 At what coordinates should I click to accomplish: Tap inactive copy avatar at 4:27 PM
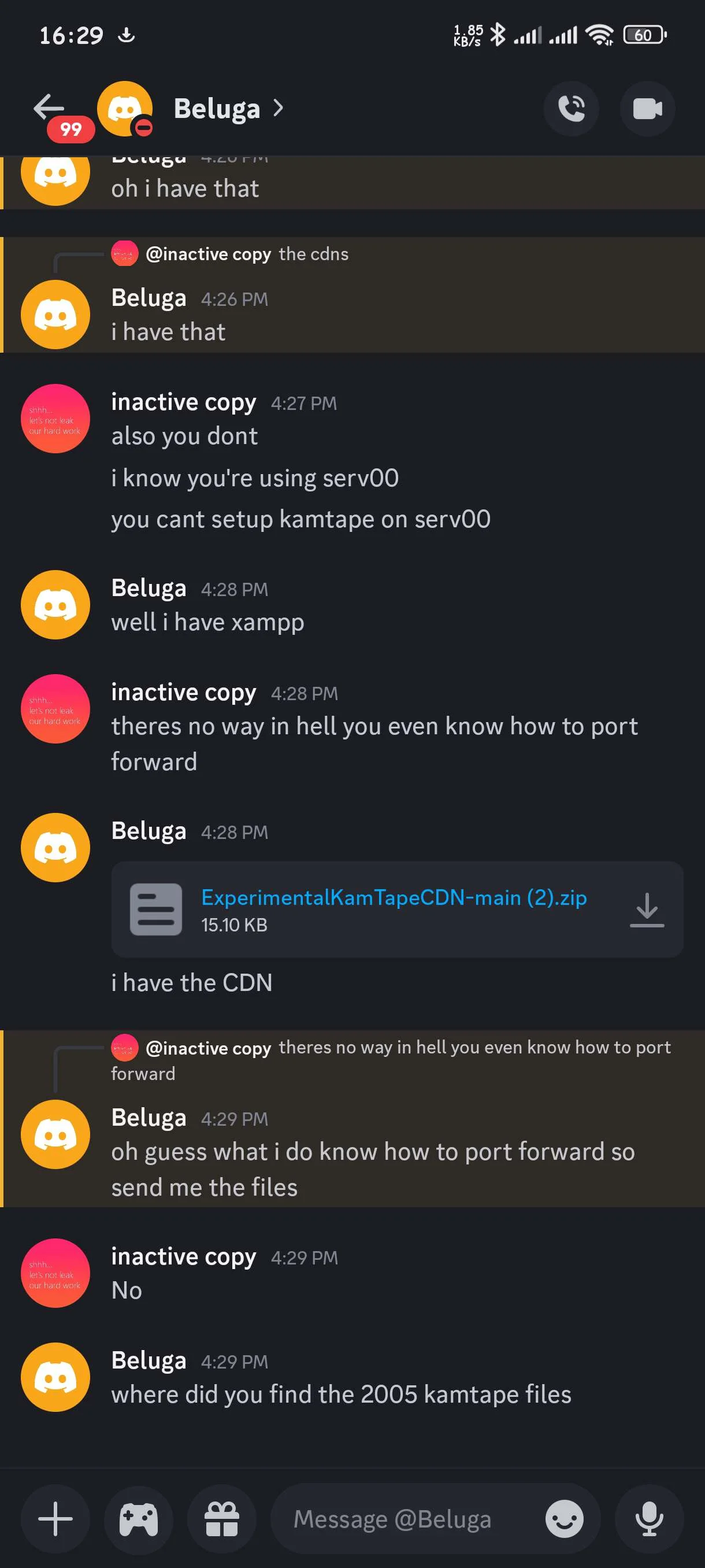click(55, 418)
